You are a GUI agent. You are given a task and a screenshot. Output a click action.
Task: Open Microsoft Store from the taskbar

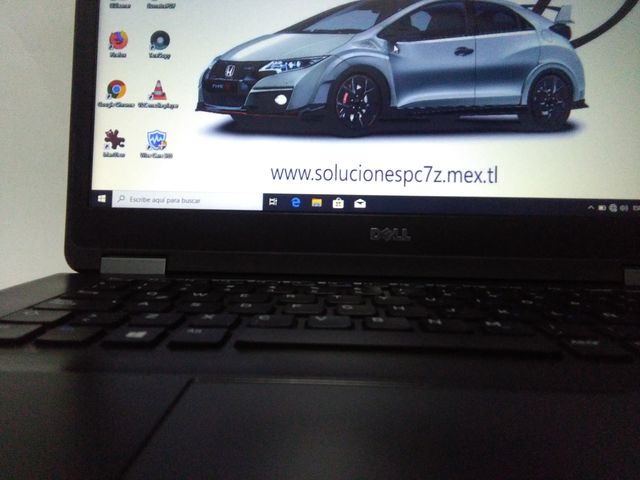338,203
